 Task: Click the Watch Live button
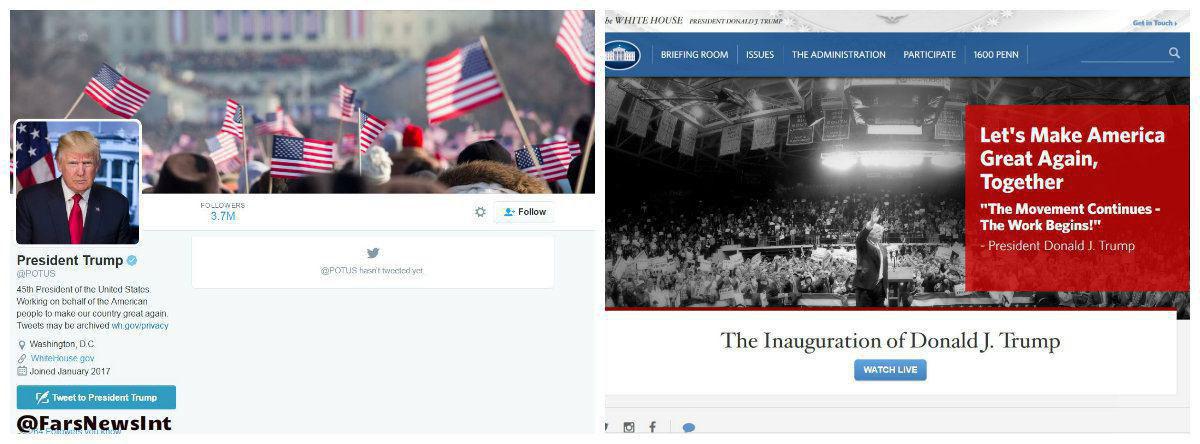pos(890,370)
